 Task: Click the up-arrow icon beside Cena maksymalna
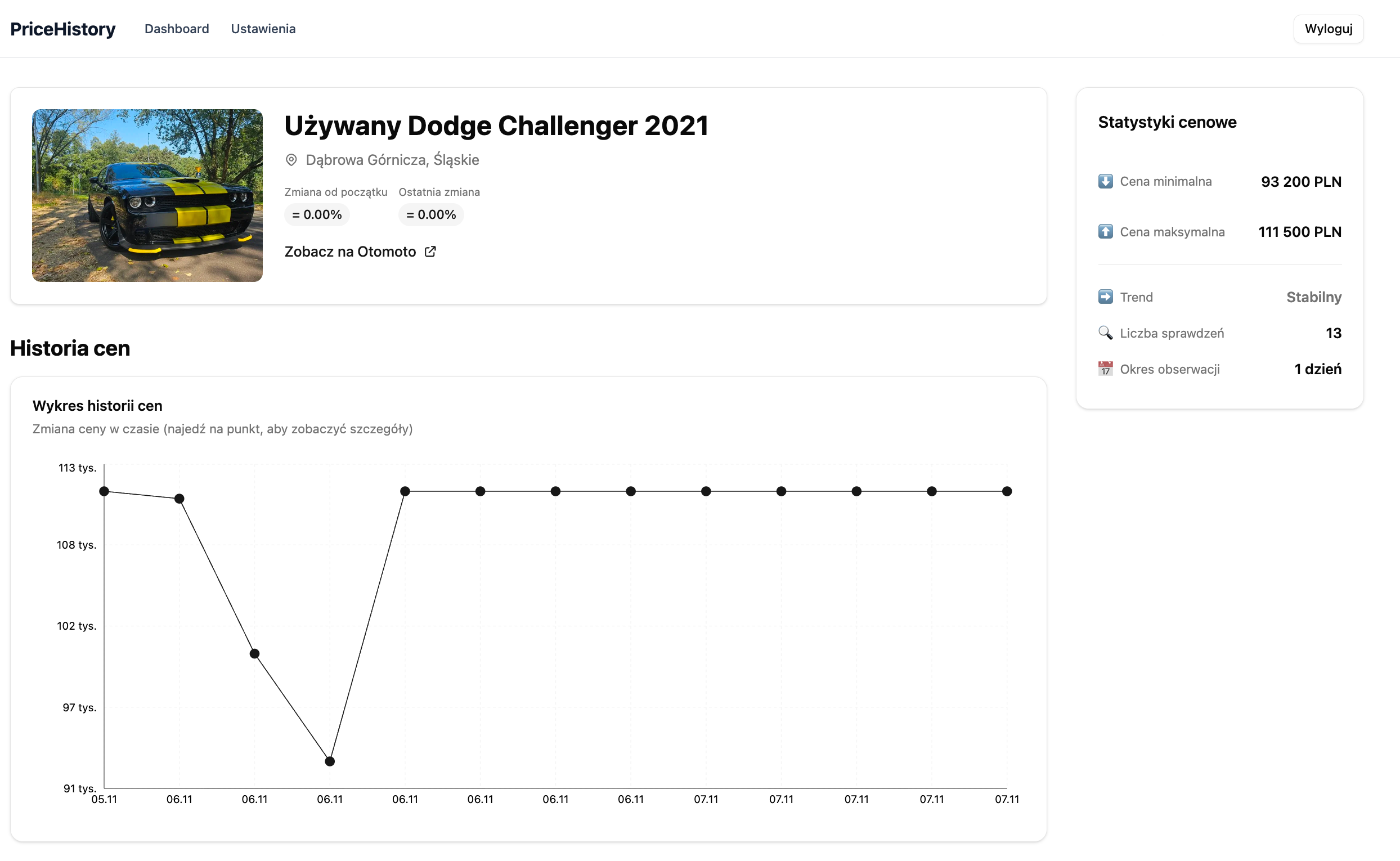point(1105,231)
